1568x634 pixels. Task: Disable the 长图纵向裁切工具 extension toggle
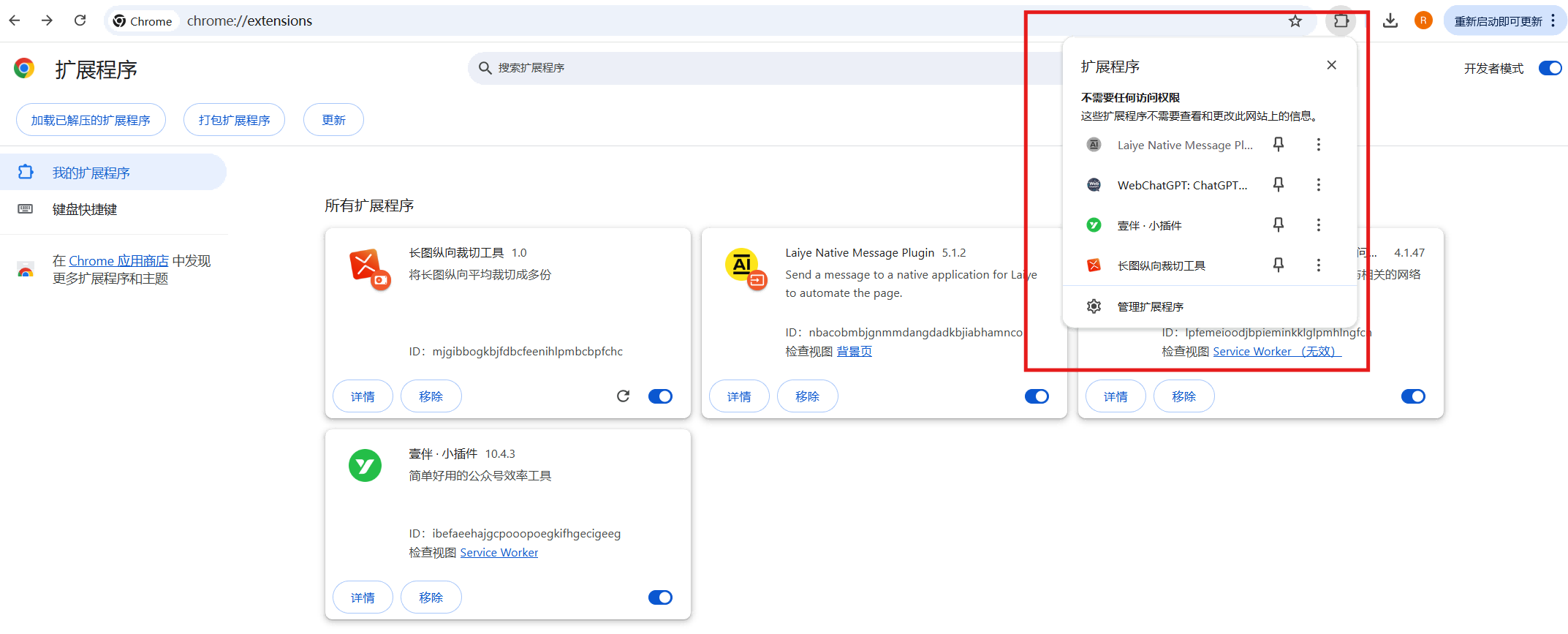660,396
